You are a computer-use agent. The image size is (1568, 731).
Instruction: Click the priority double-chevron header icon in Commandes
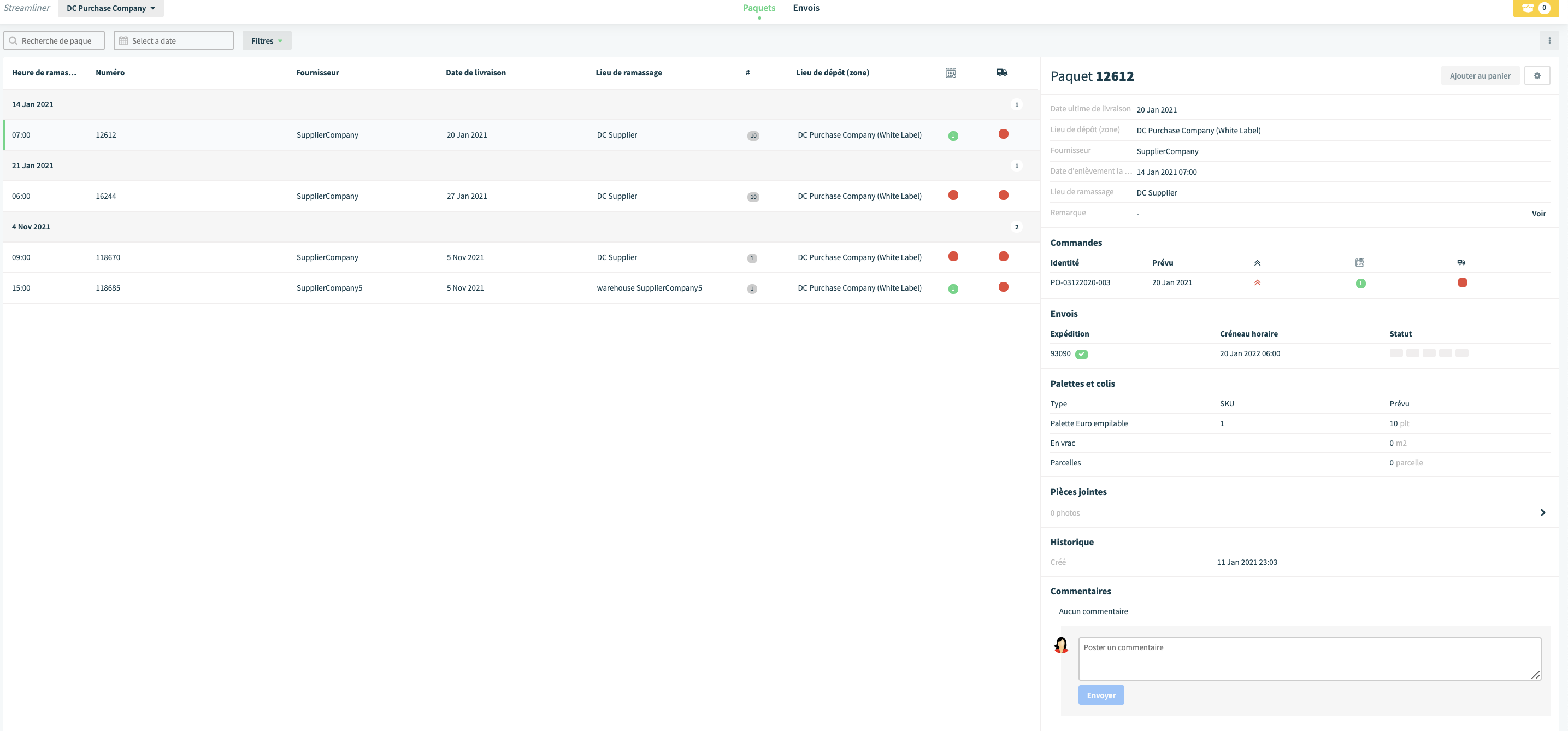point(1257,263)
